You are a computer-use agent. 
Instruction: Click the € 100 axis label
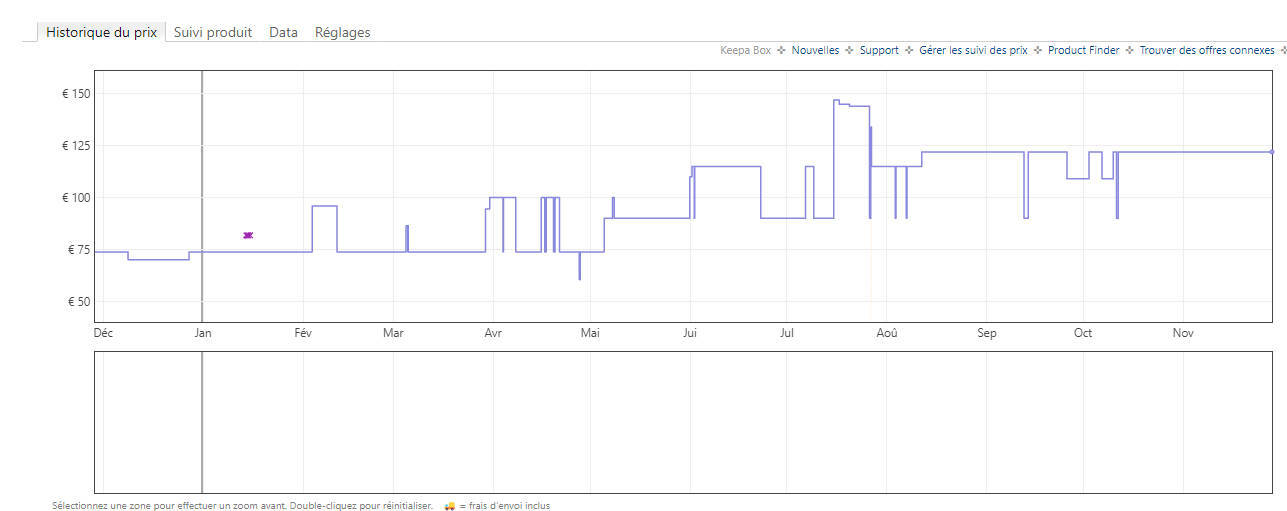tap(76, 198)
